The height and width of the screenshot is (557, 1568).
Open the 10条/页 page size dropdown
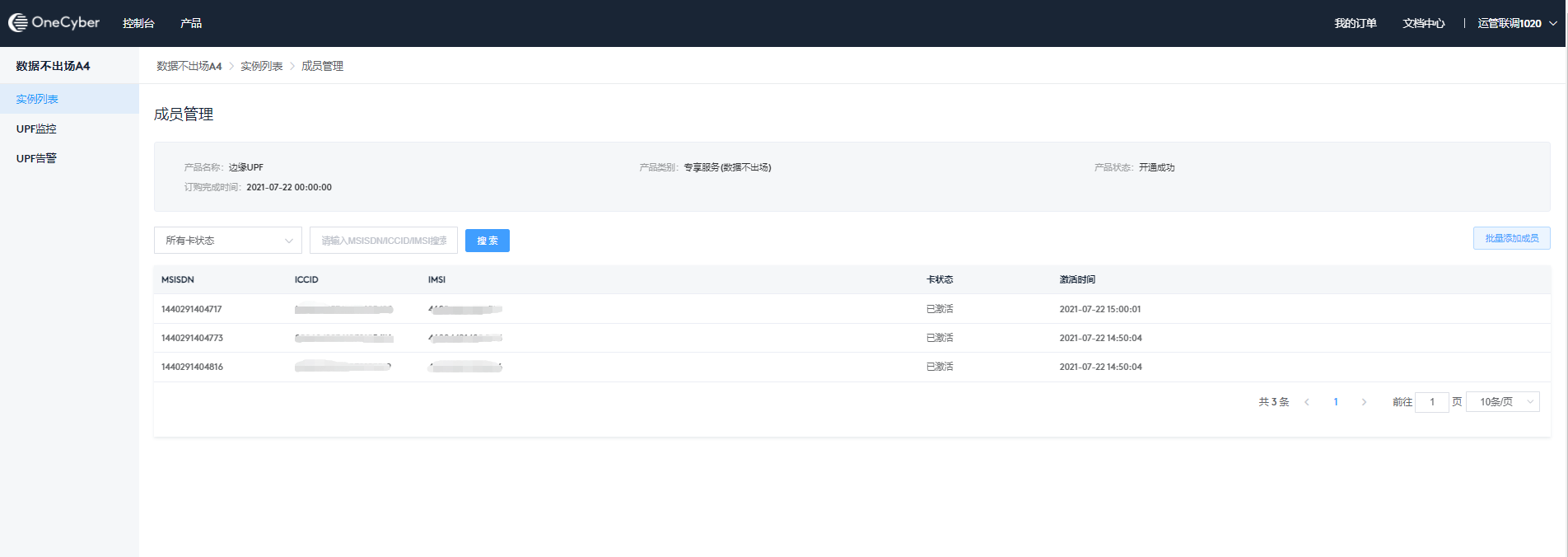pyautogui.click(x=1503, y=402)
